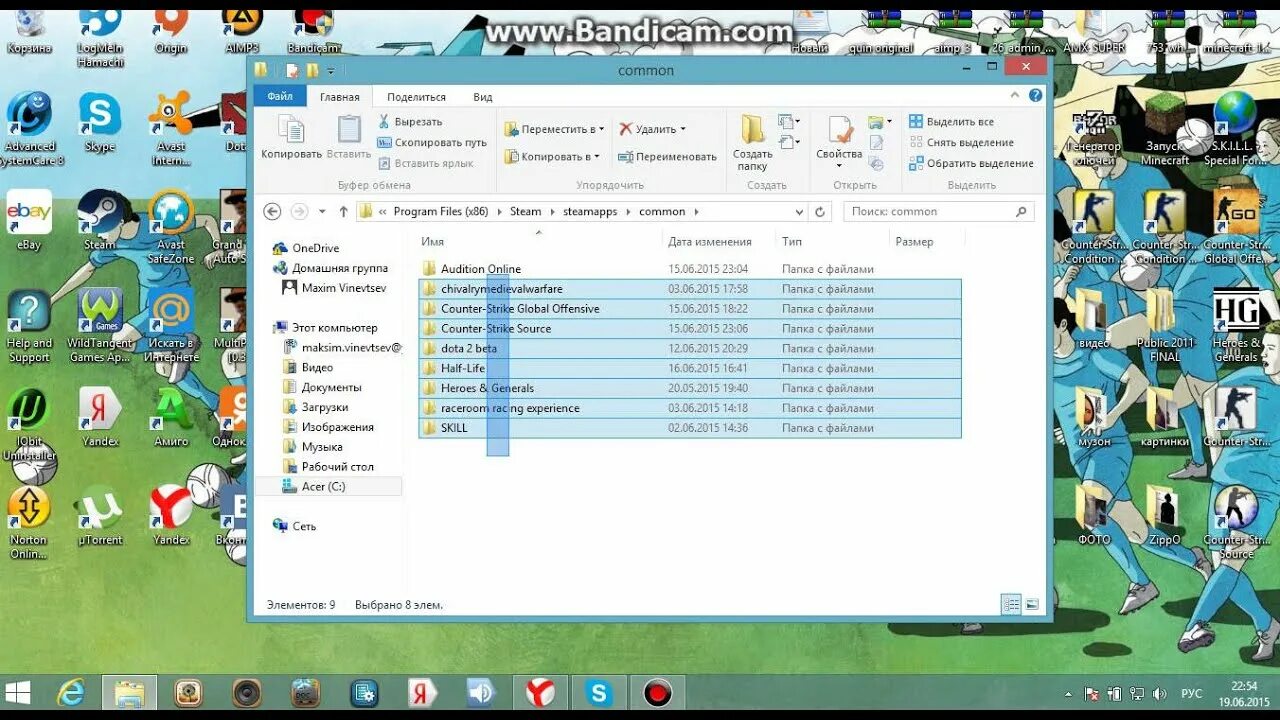Click the eBay desktop shortcut
Screen dimensions: 1280x720
(29, 220)
